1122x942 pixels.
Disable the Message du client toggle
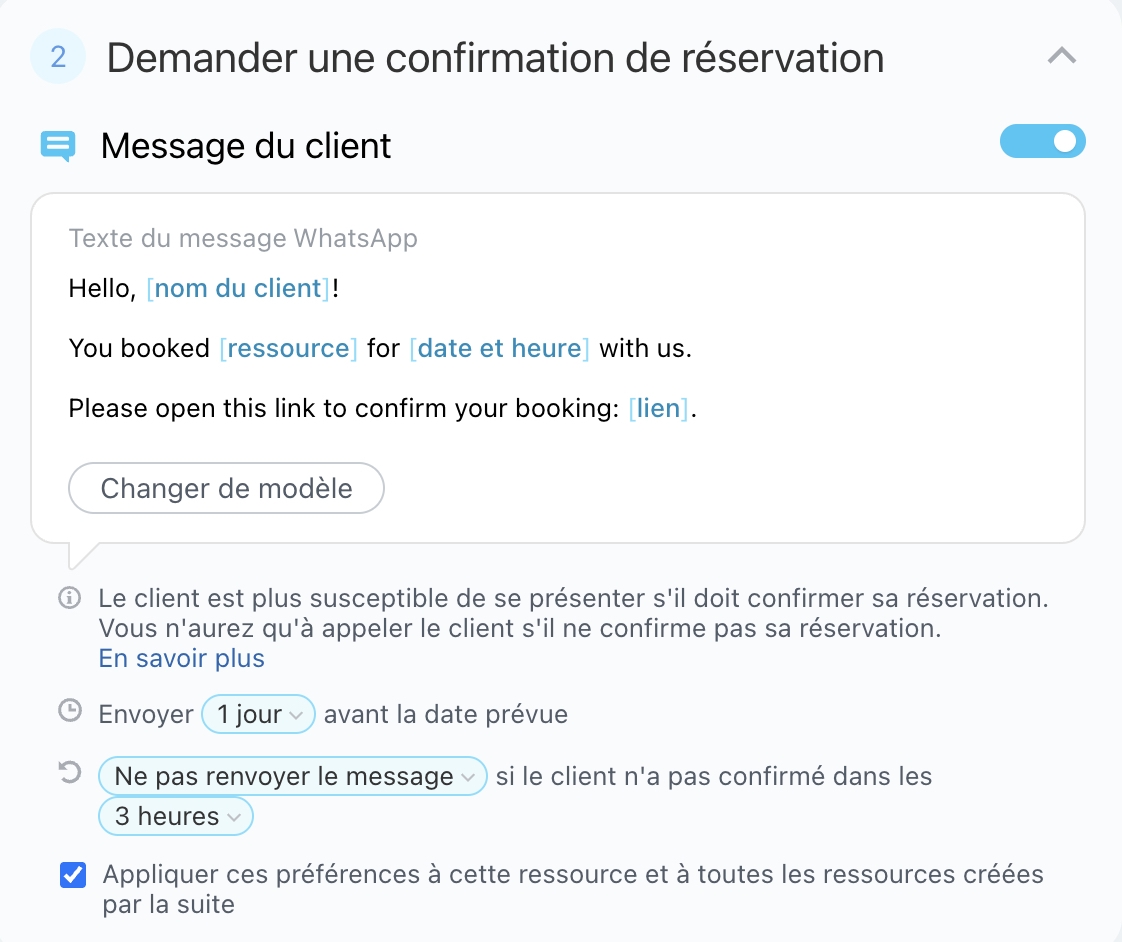[x=1042, y=142]
